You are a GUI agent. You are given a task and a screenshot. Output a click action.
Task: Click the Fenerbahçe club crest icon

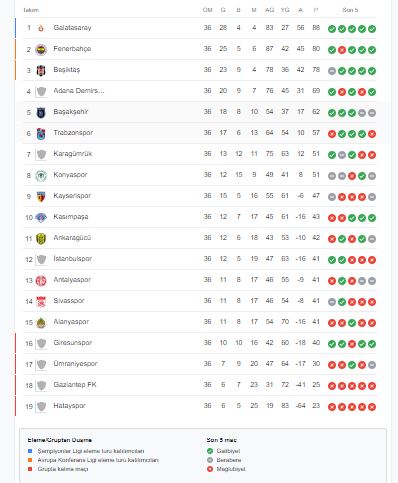[41, 50]
